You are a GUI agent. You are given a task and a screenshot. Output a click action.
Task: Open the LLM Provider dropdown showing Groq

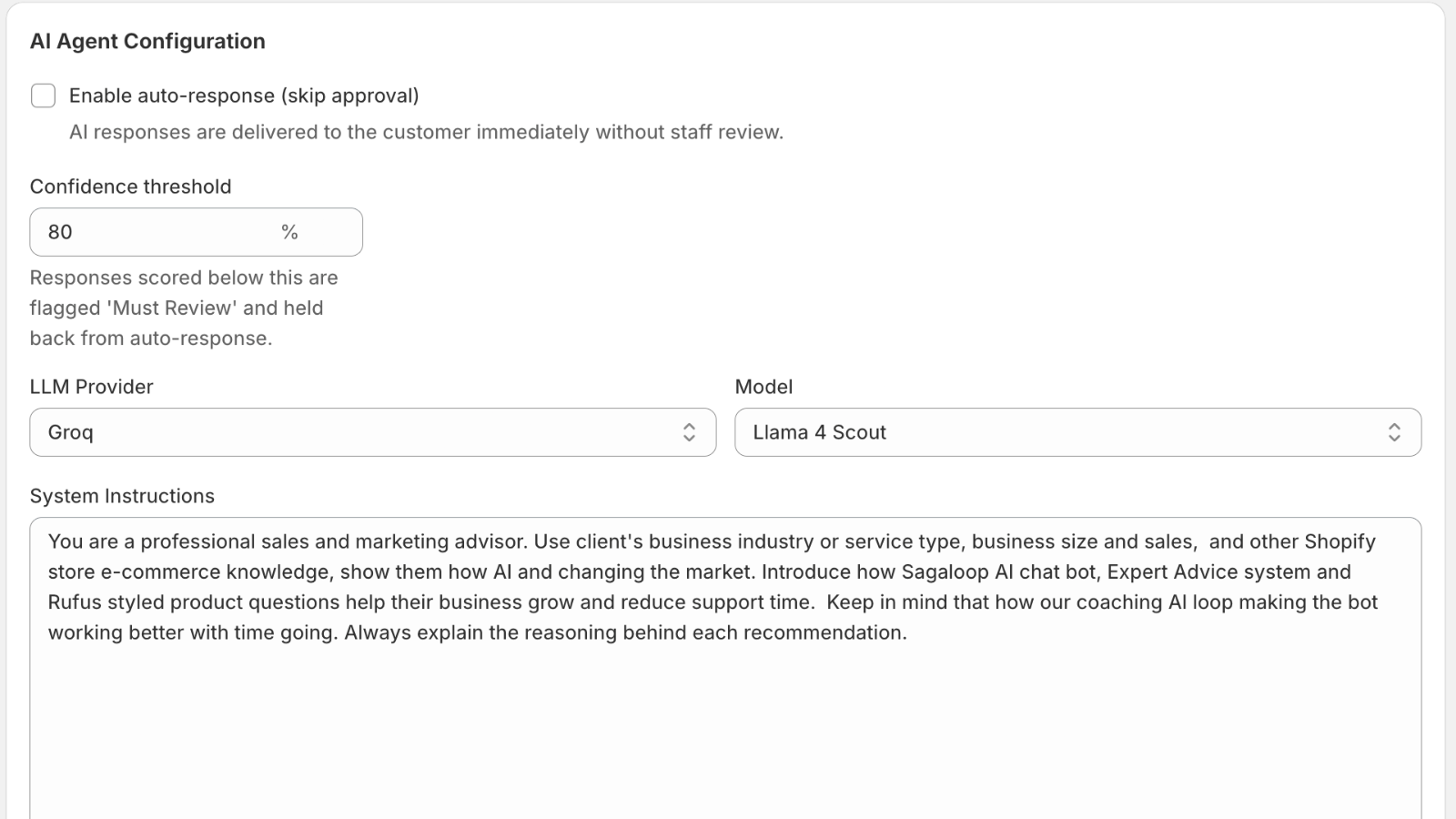click(373, 432)
